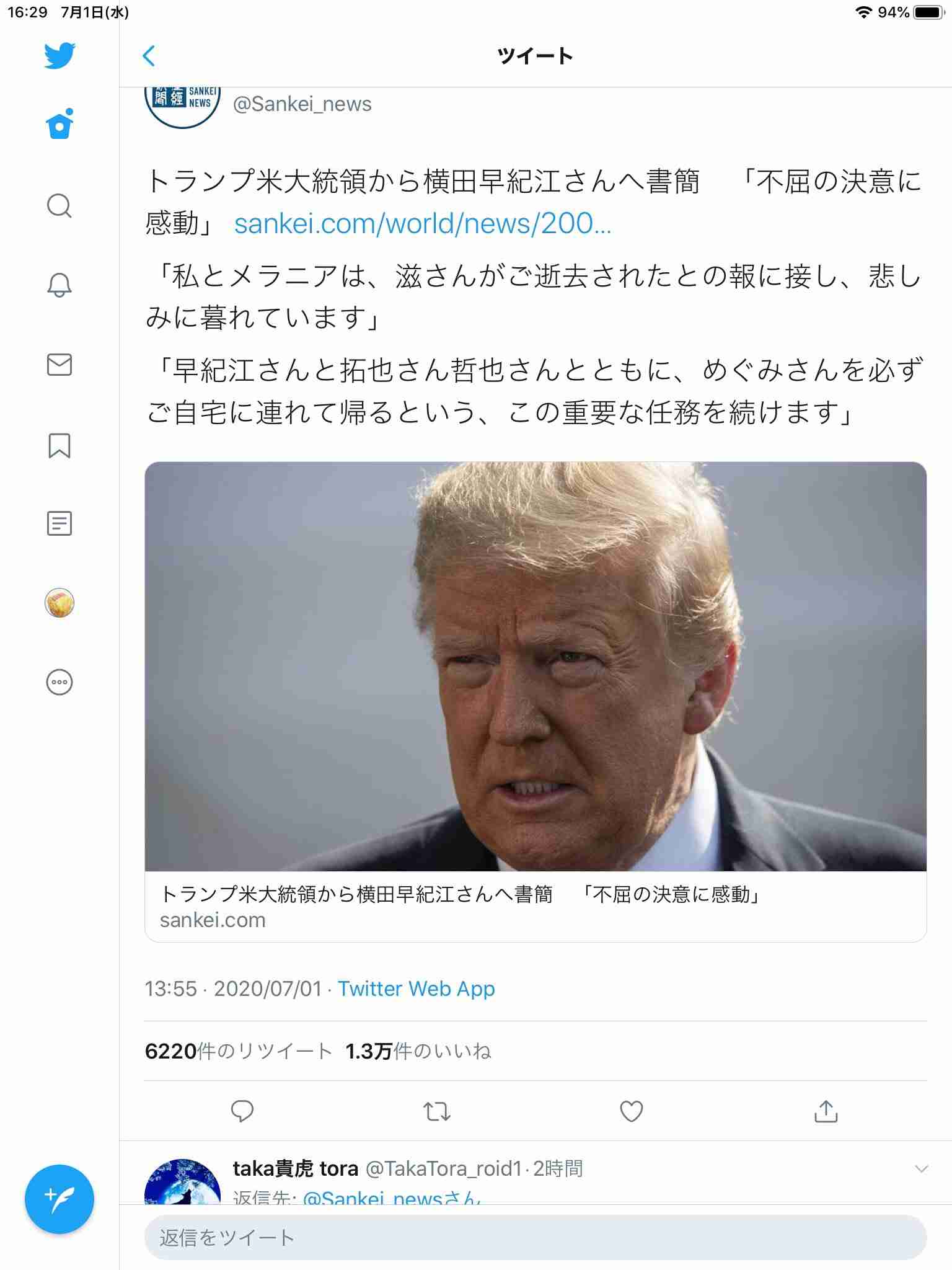Open Bookmarks icon in sidebar
This screenshot has width=952, height=1270.
tap(59, 445)
